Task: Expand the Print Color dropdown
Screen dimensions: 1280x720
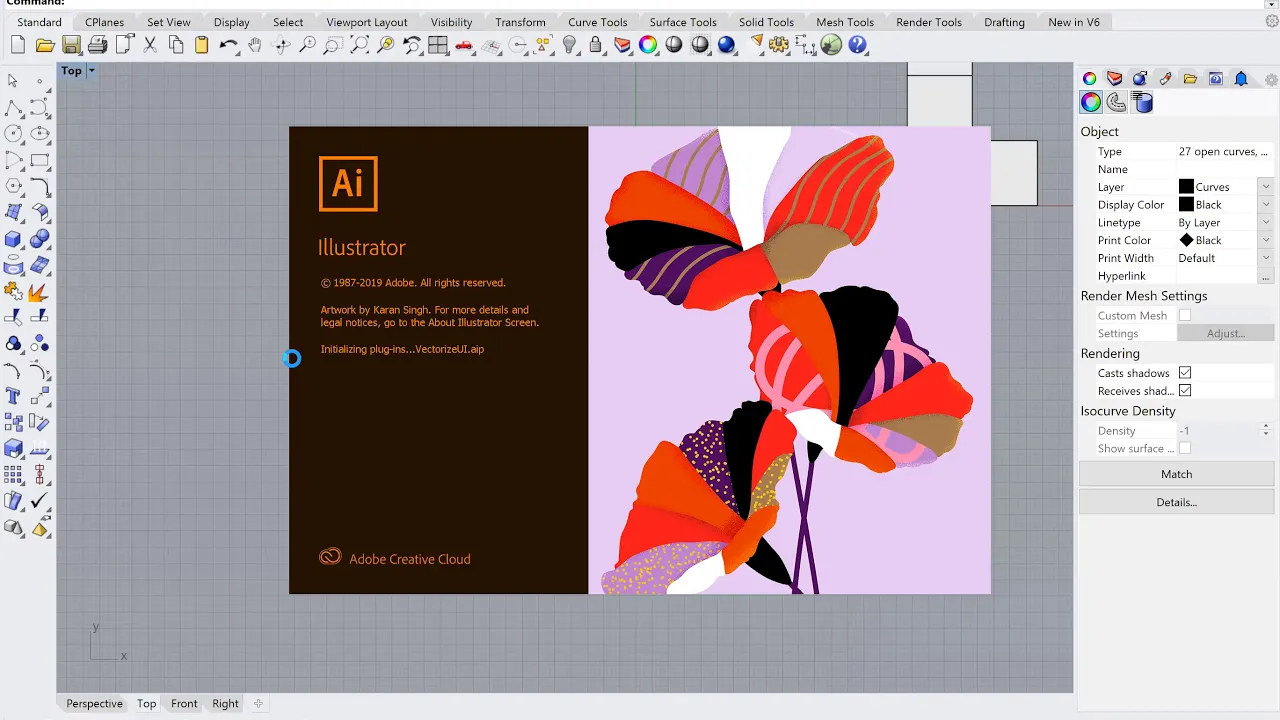Action: (1266, 240)
